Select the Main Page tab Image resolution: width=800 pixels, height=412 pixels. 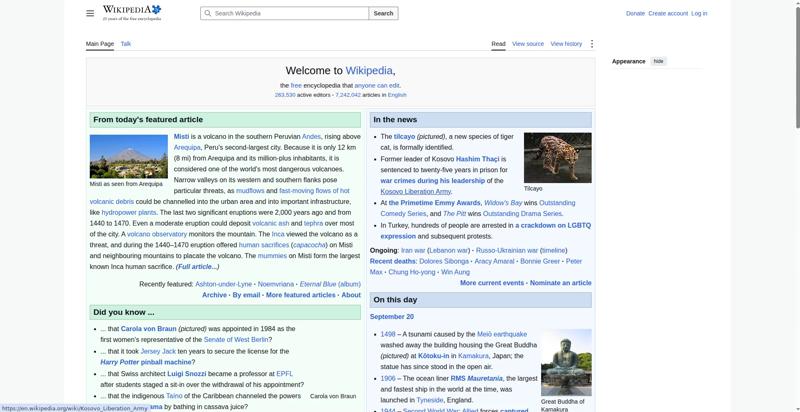(100, 44)
